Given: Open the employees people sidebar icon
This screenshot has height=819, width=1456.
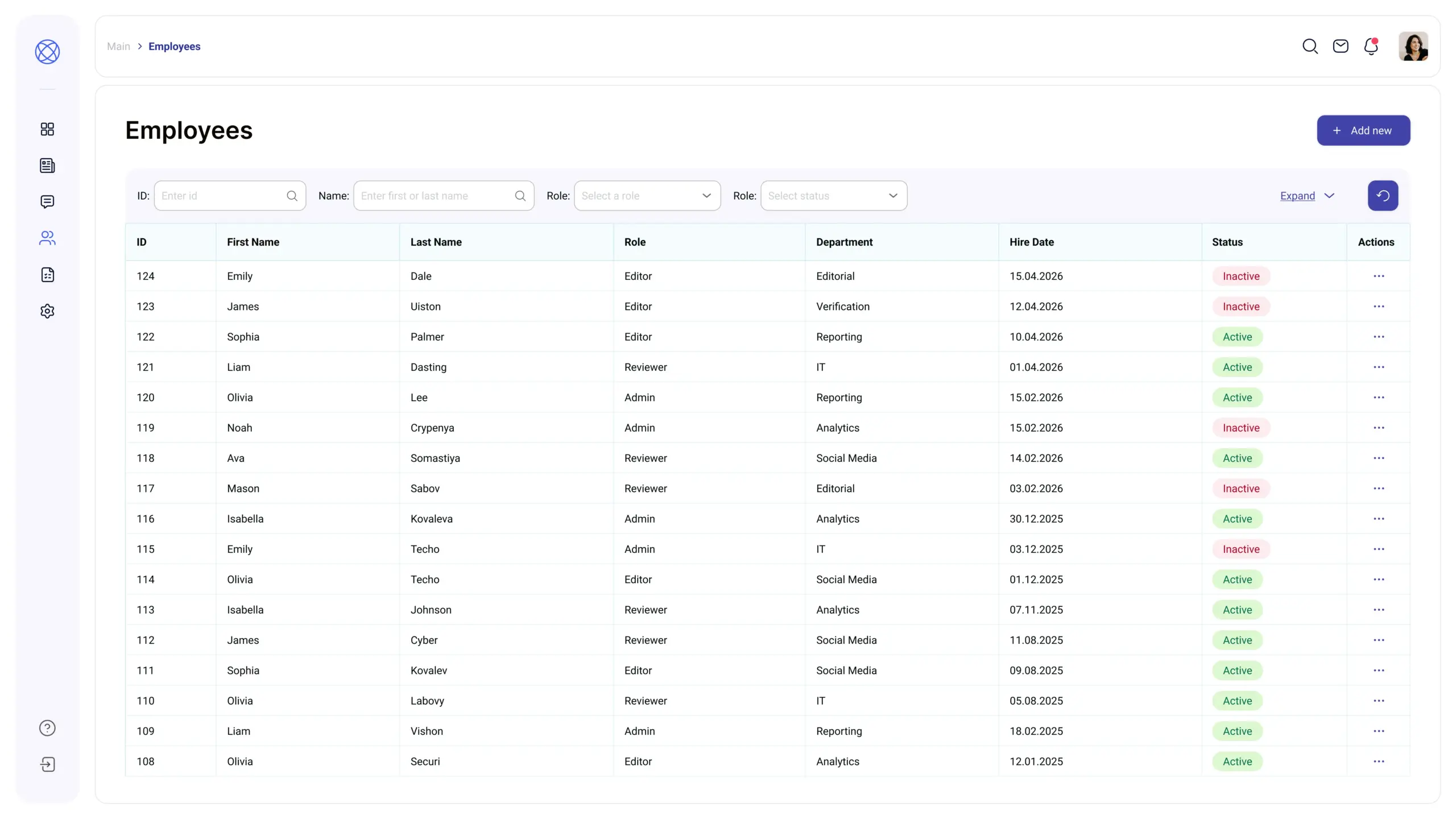Looking at the screenshot, I should tap(47, 238).
